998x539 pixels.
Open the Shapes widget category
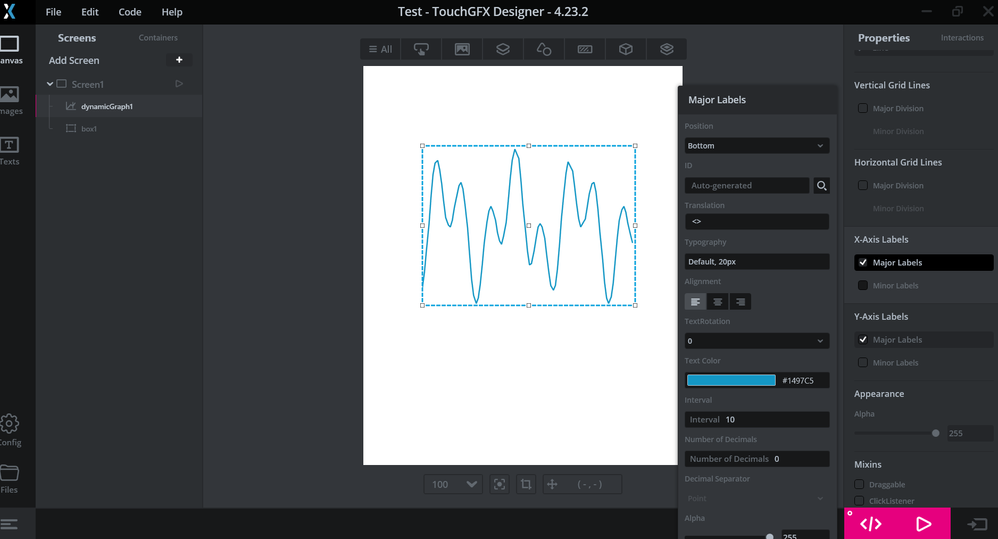tap(544, 49)
